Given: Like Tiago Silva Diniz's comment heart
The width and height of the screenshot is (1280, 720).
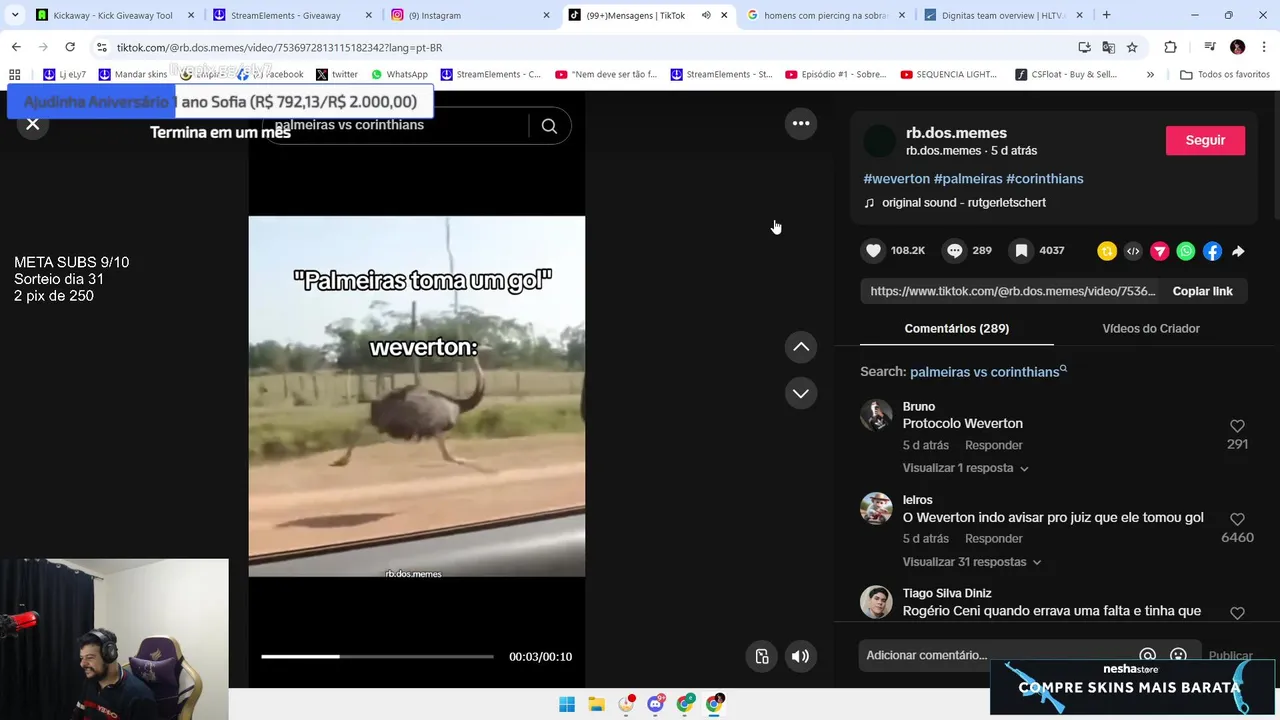Looking at the screenshot, I should coord(1237,613).
